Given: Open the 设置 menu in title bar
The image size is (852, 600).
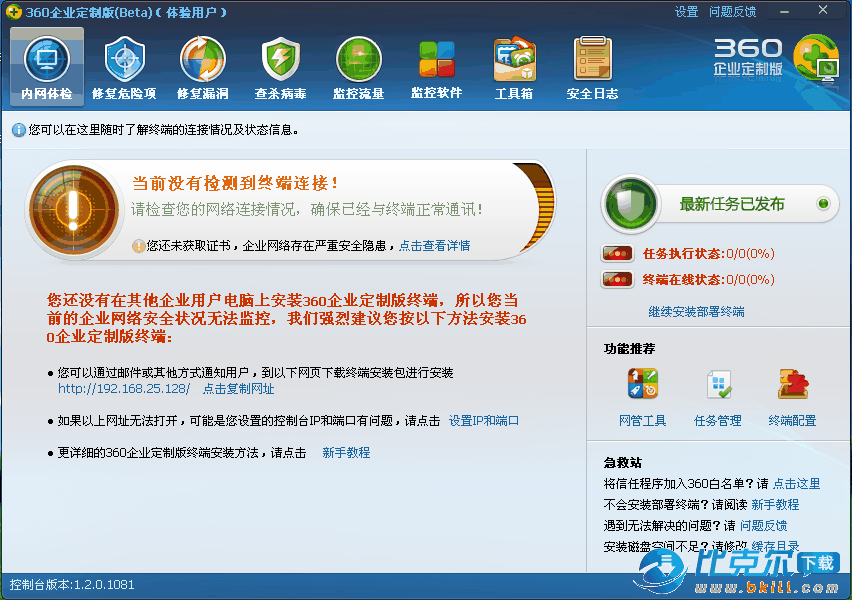Looking at the screenshot, I should click(686, 12).
